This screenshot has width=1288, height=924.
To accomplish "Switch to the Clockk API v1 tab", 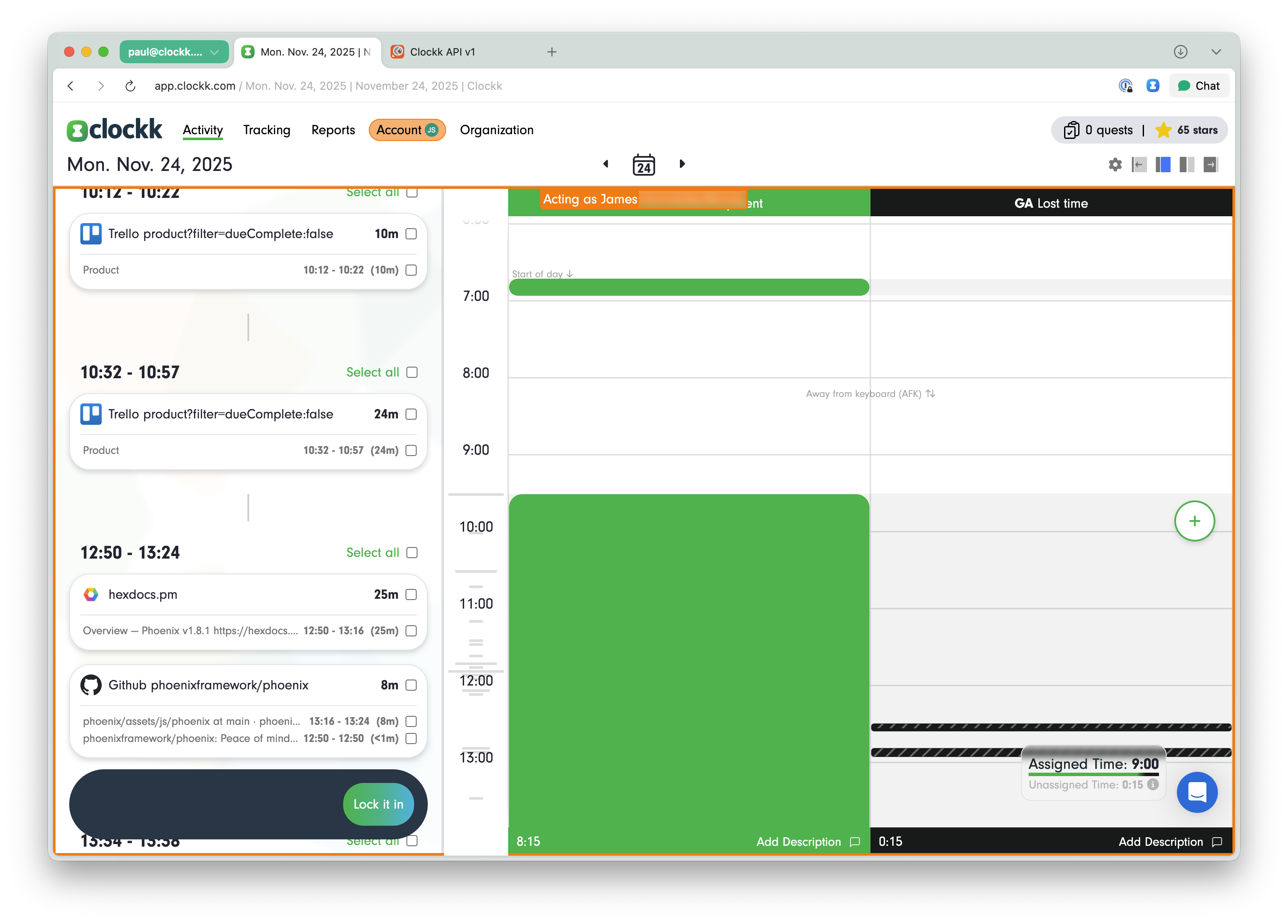I will coord(442,52).
